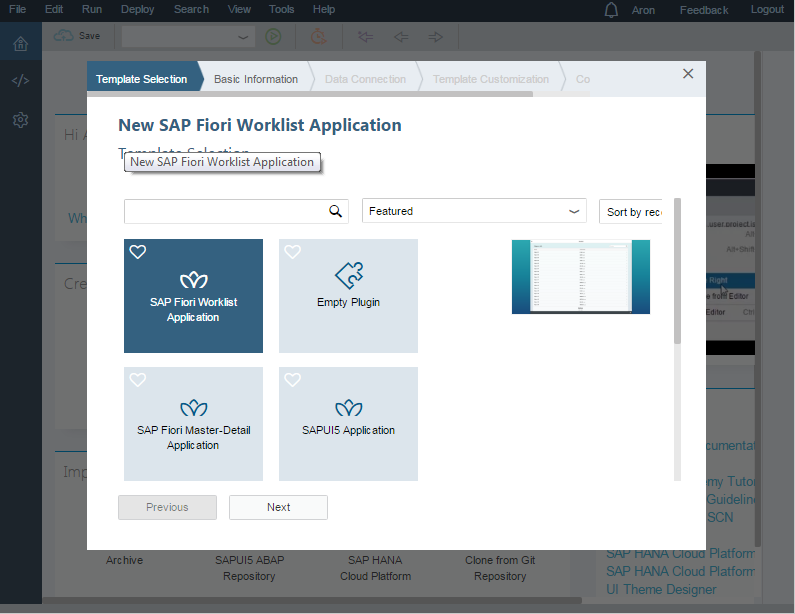The width and height of the screenshot is (795, 614).
Task: Open the Featured category dropdown
Action: 474,211
